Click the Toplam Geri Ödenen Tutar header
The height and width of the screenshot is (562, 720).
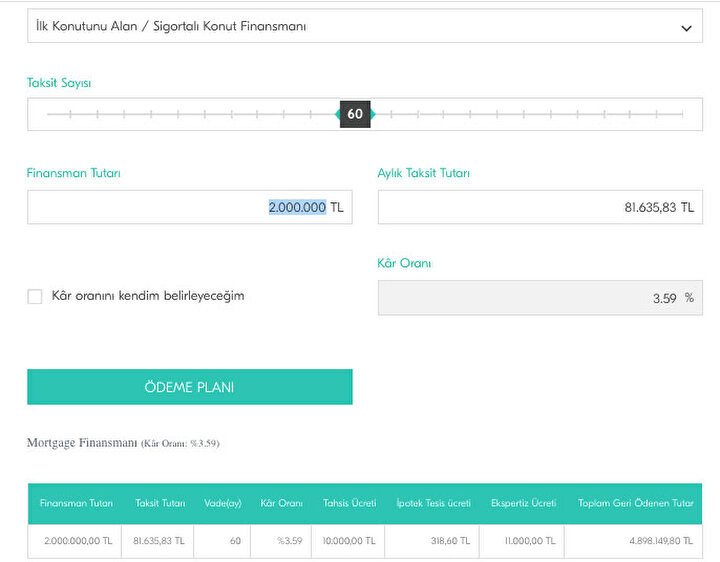point(636,503)
